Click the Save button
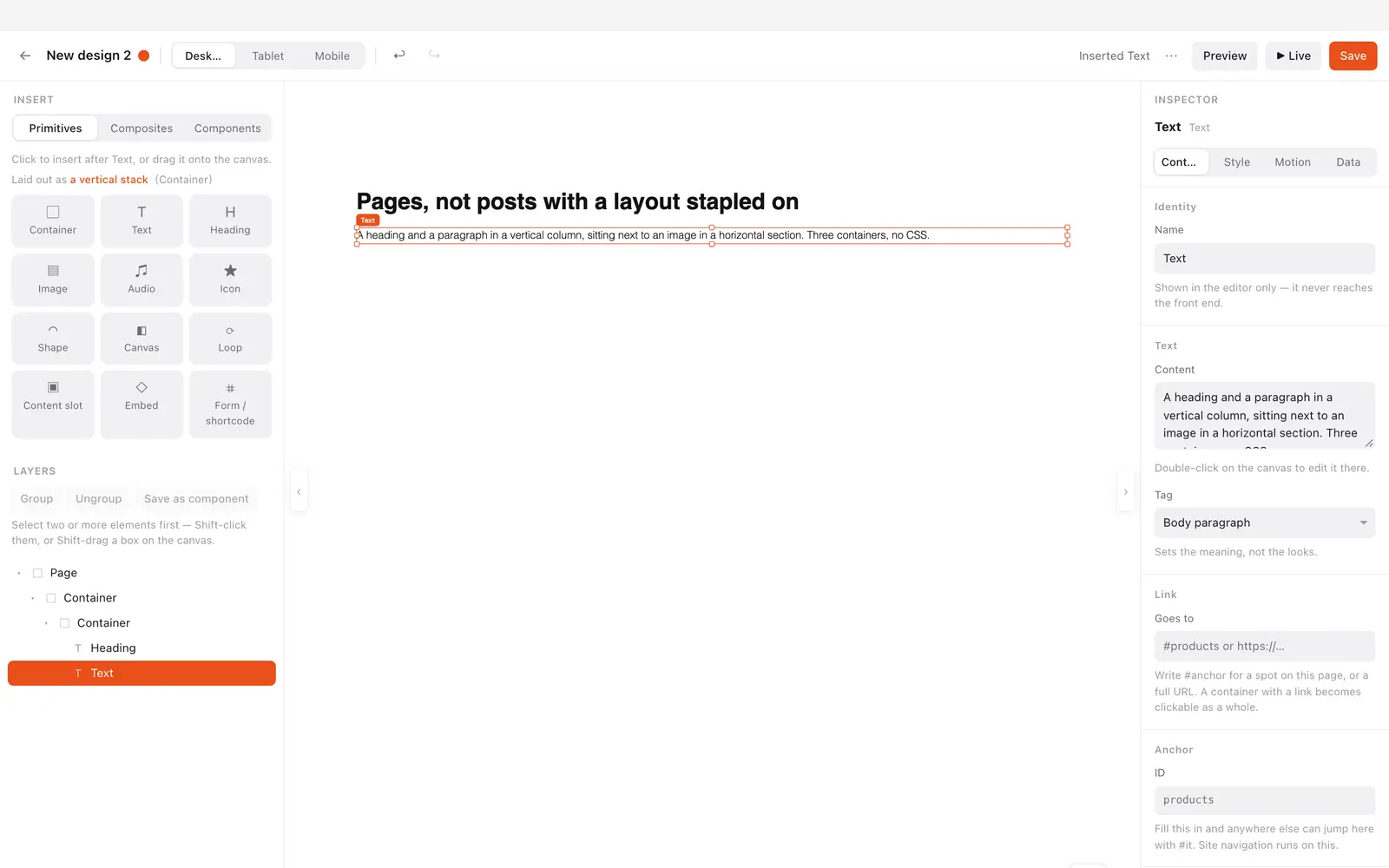Image resolution: width=1389 pixels, height=868 pixels. coord(1353,56)
